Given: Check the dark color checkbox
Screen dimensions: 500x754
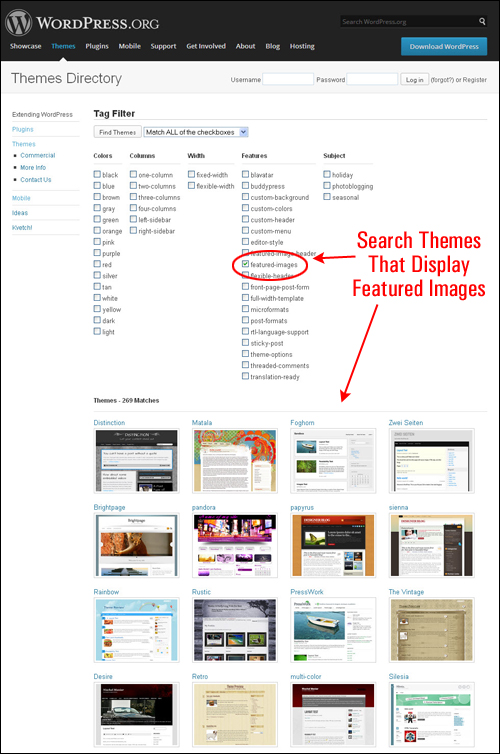Looking at the screenshot, I should click(x=97, y=320).
